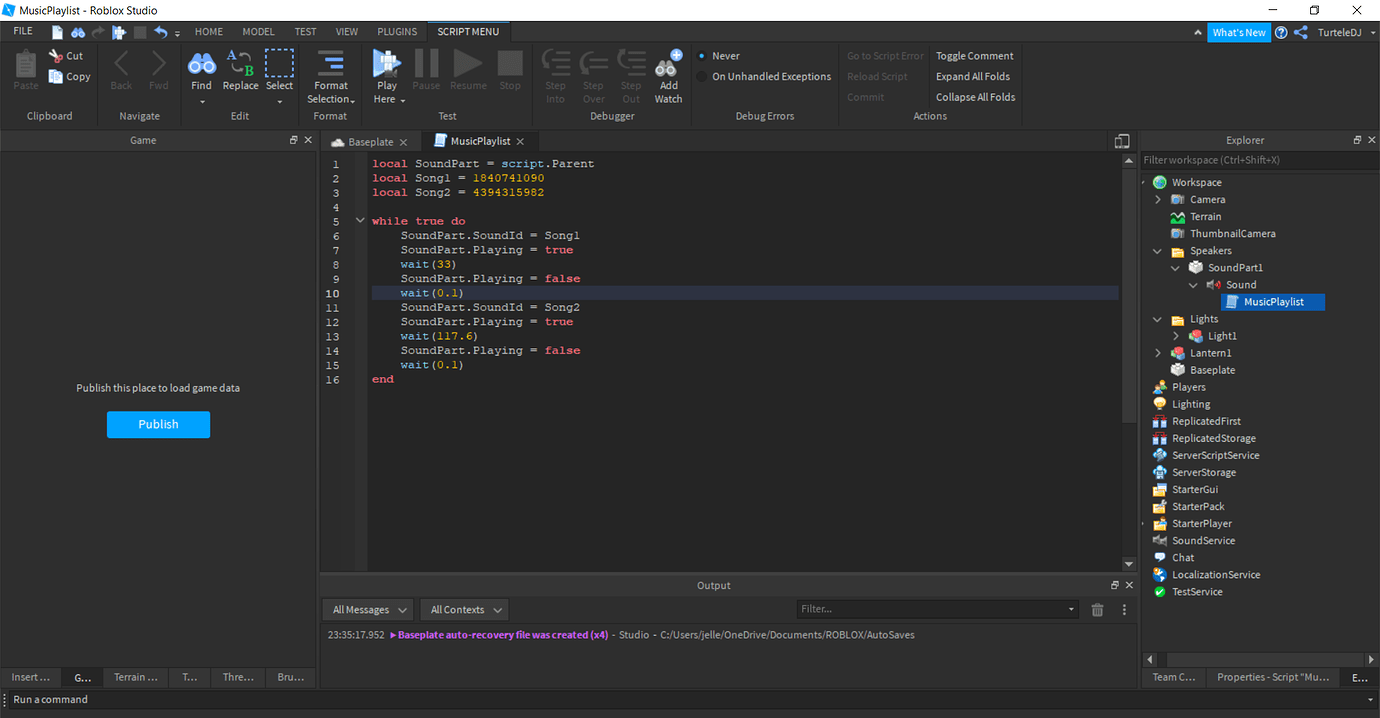
Task: Click Expand All Folds action
Action: pos(972,76)
